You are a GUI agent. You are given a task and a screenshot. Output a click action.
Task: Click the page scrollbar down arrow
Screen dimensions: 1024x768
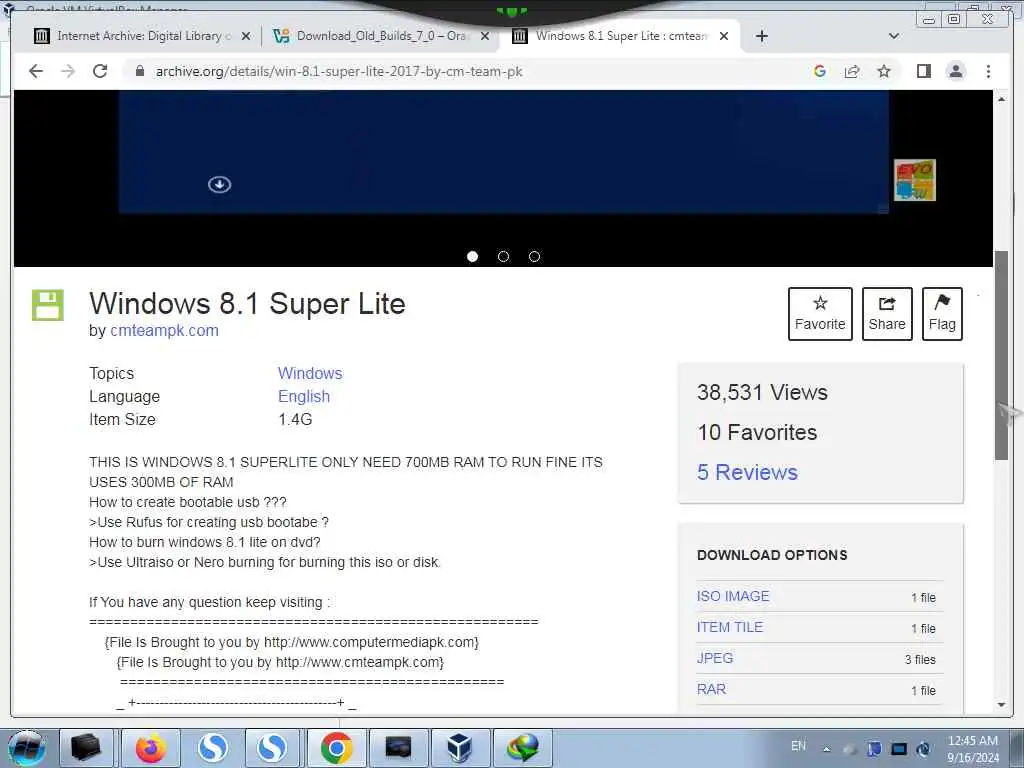1002,705
